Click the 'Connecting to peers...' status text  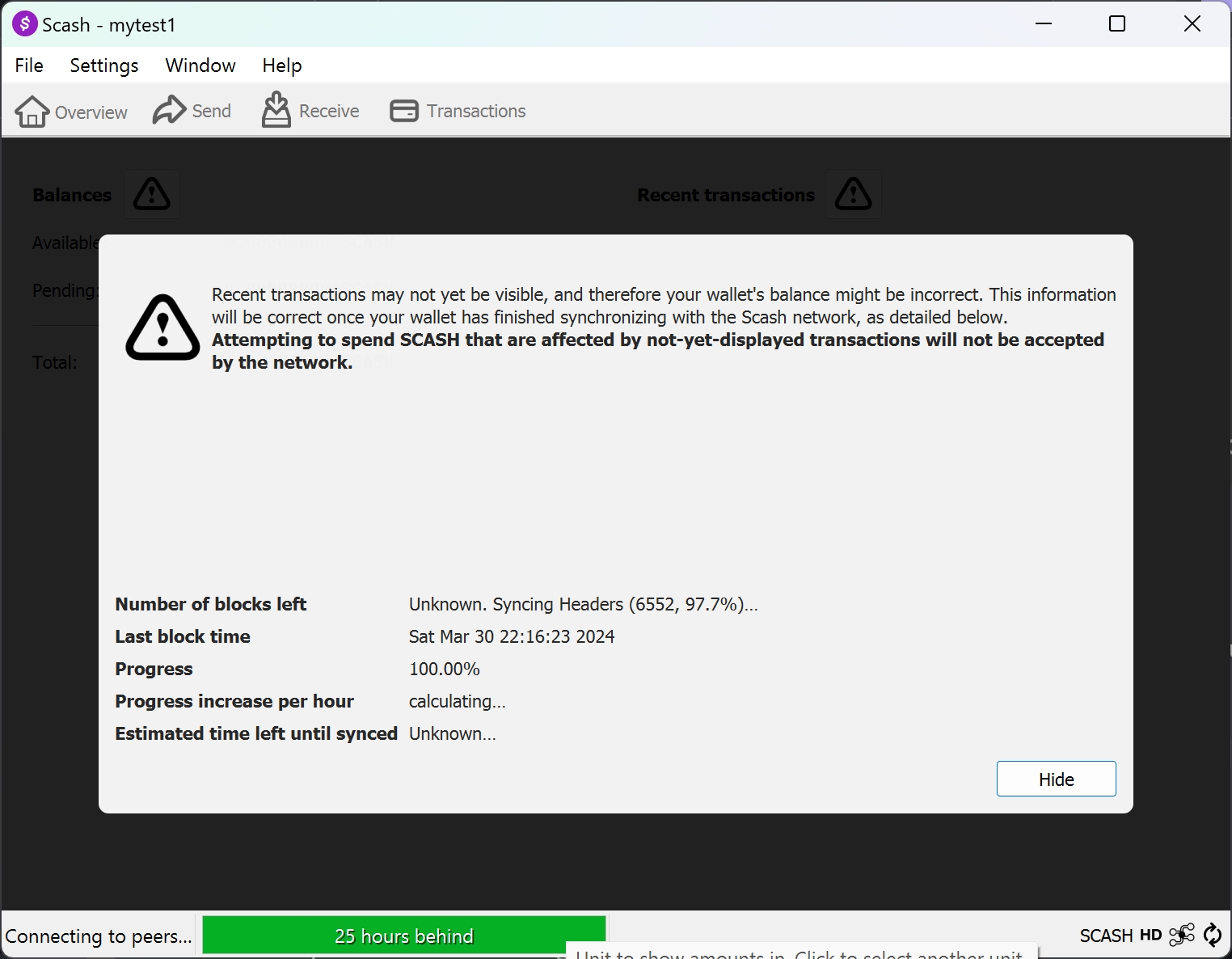(x=99, y=936)
